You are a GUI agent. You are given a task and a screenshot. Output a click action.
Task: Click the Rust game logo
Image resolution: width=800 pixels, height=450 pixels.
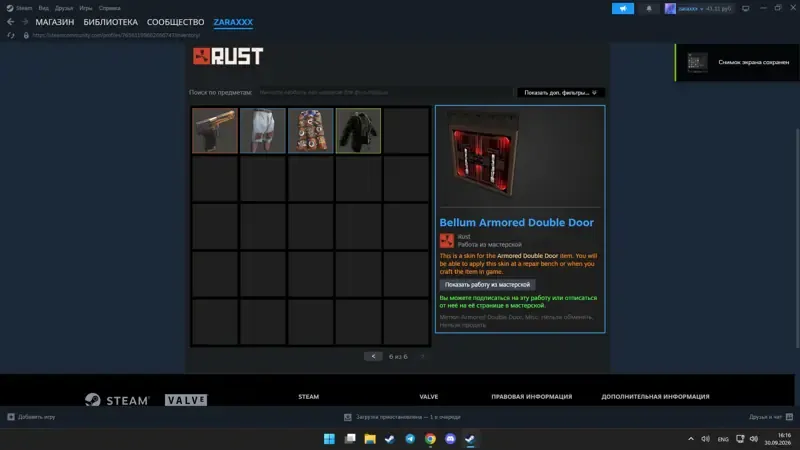click(228, 56)
